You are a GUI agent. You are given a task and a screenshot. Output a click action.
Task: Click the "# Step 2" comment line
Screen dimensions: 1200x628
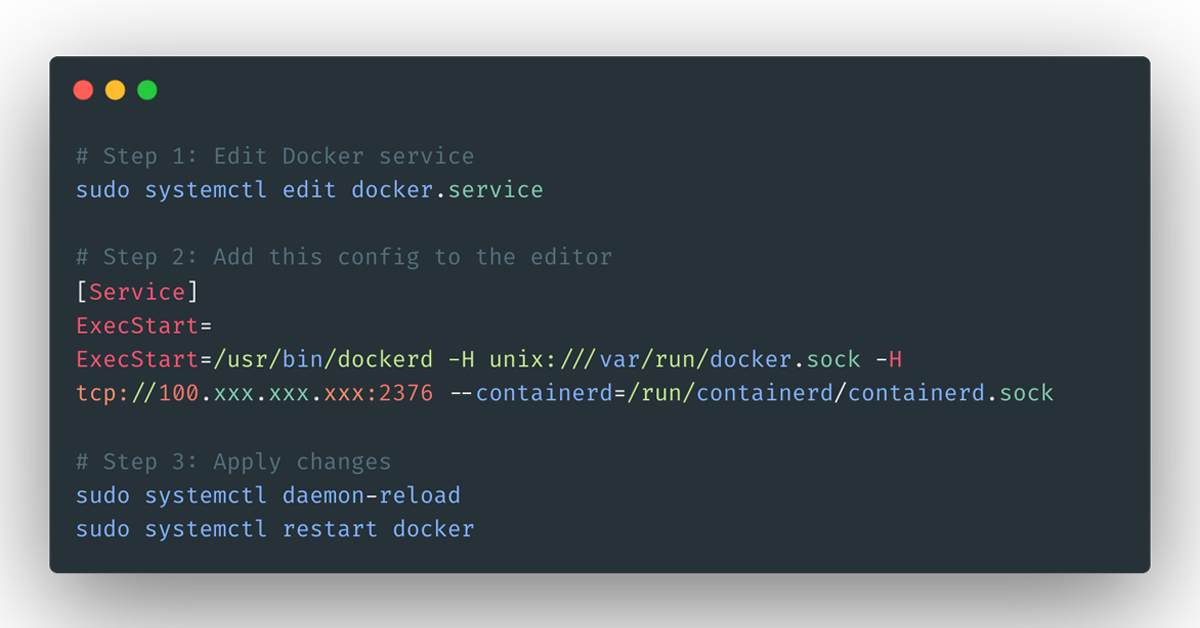click(344, 257)
